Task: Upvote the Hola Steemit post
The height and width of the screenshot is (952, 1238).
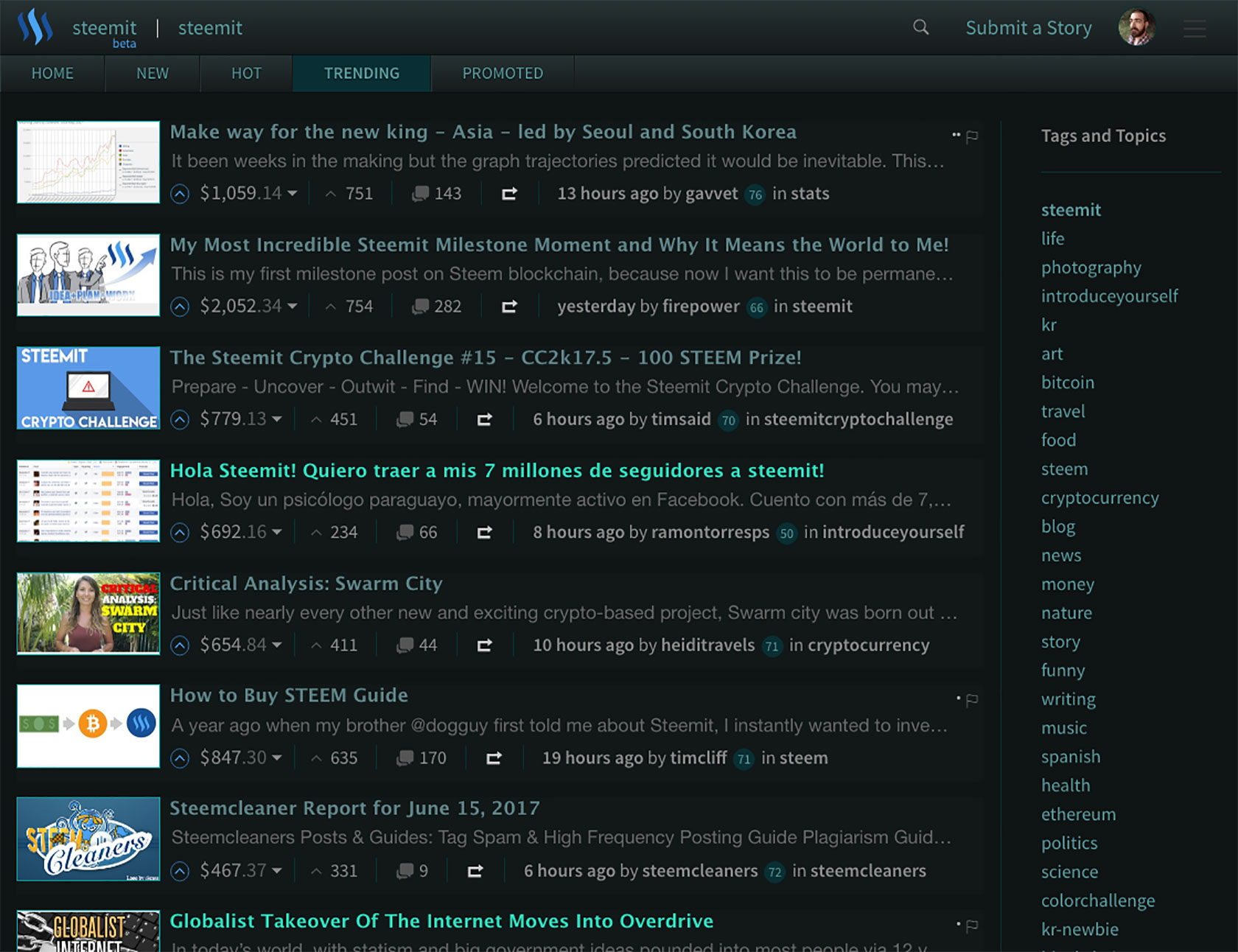Action: point(180,532)
